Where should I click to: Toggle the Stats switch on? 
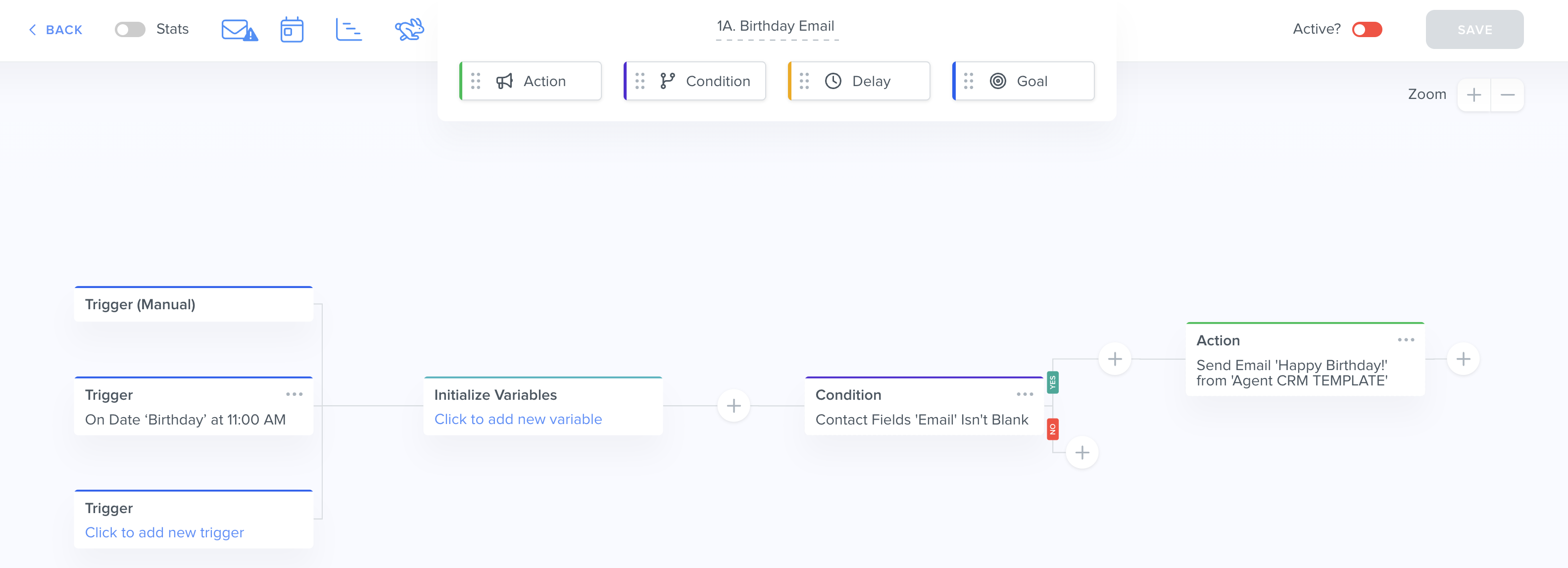(x=130, y=29)
